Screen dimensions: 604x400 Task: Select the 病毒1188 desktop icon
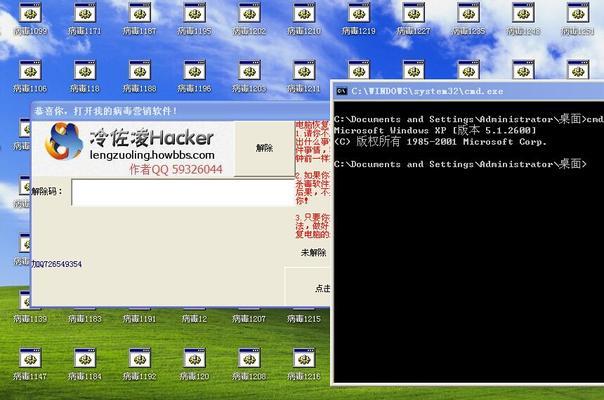pos(139,77)
